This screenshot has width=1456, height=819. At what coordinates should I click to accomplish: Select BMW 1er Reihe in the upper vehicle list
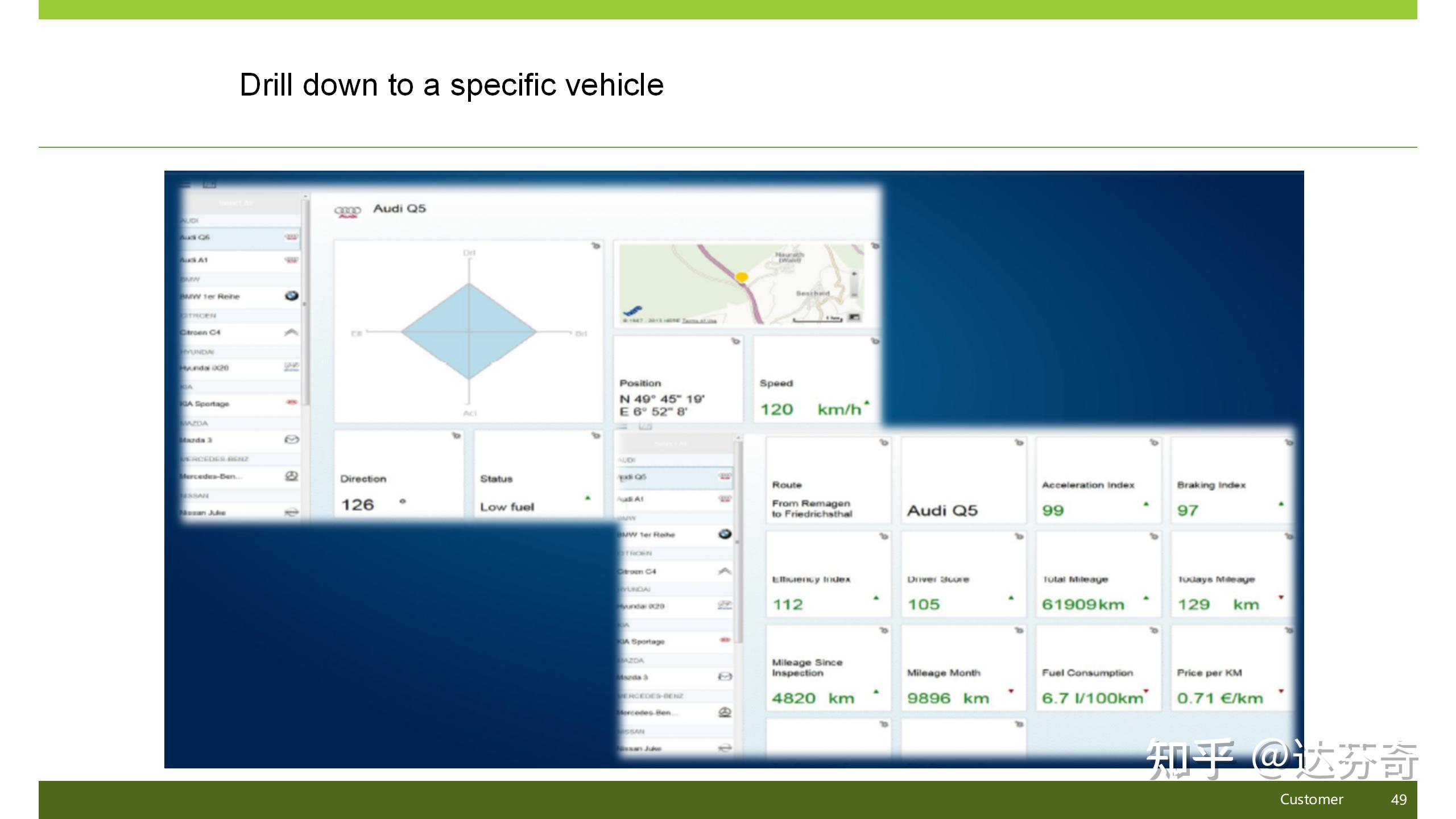click(x=240, y=296)
